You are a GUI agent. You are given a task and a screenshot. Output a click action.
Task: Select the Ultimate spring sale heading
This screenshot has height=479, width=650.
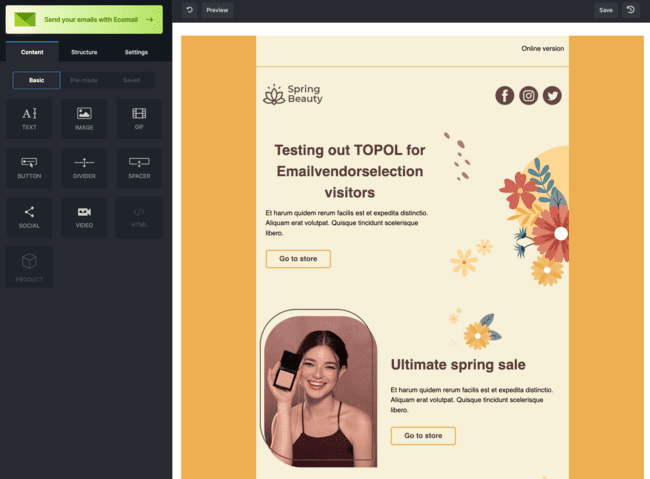pos(458,365)
